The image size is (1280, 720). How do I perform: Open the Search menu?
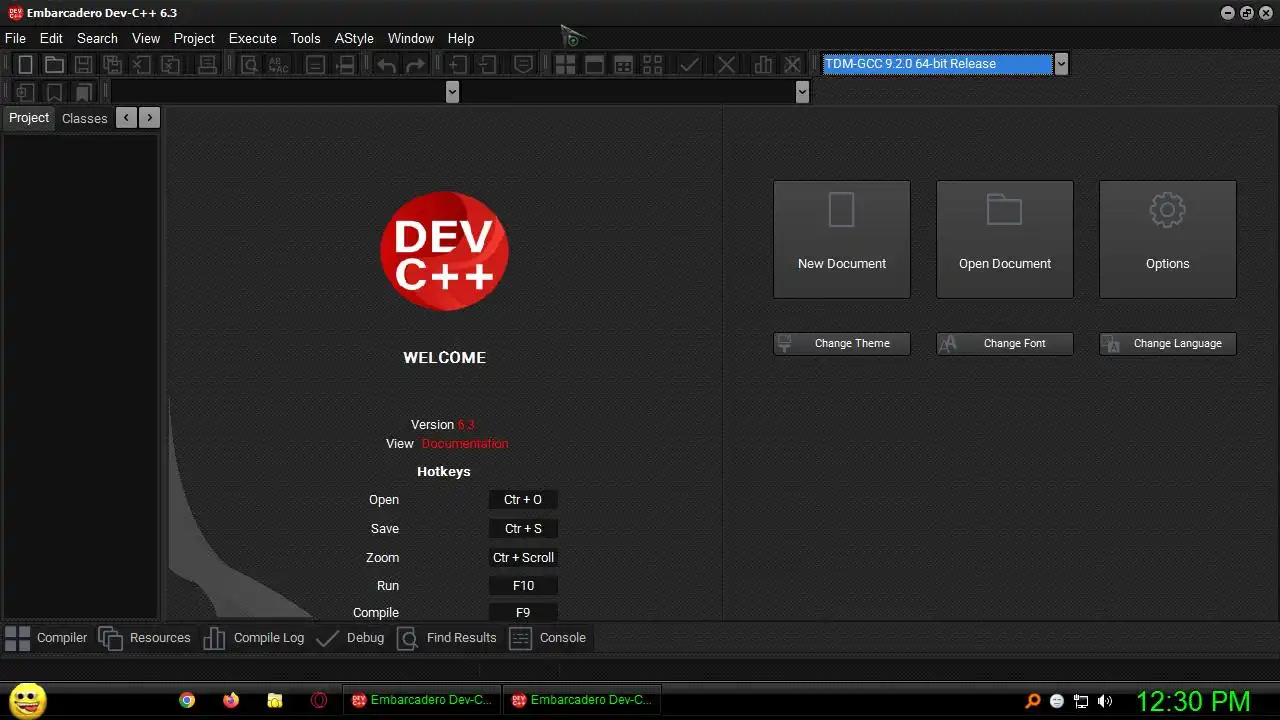[x=97, y=38]
